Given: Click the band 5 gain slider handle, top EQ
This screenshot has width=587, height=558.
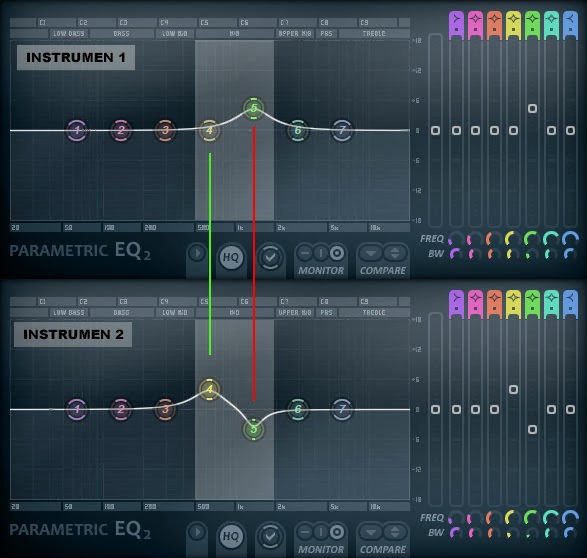Looking at the screenshot, I should [532, 109].
